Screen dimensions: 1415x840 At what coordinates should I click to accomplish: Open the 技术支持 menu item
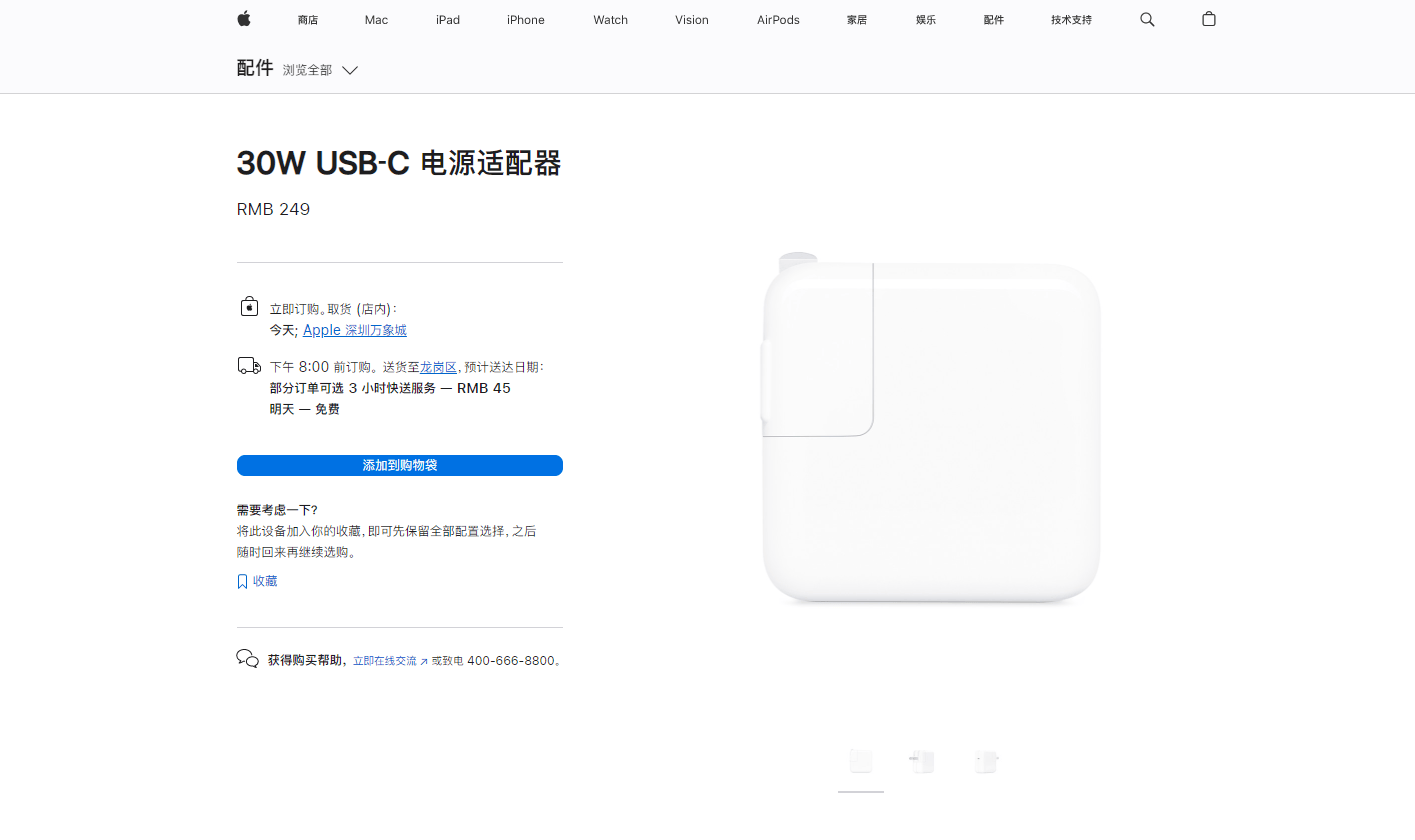pos(1071,20)
